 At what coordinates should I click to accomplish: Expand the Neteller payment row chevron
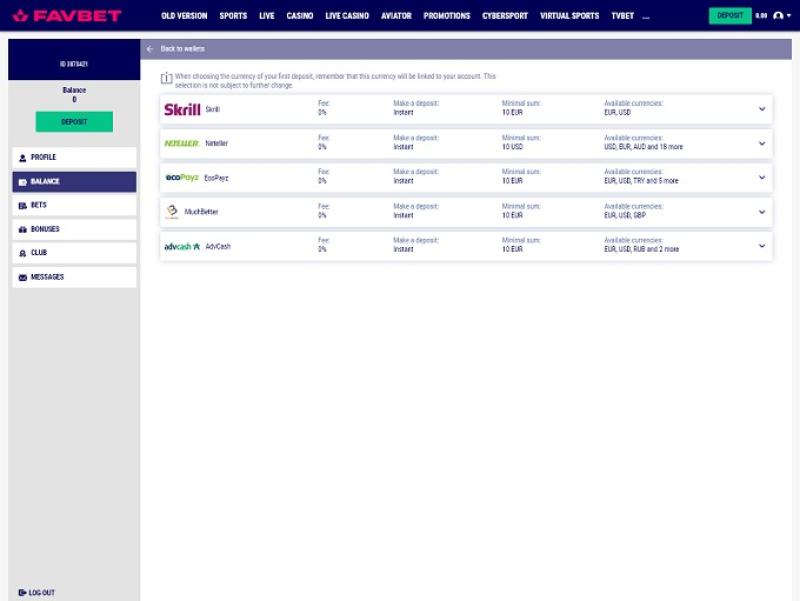(x=762, y=143)
